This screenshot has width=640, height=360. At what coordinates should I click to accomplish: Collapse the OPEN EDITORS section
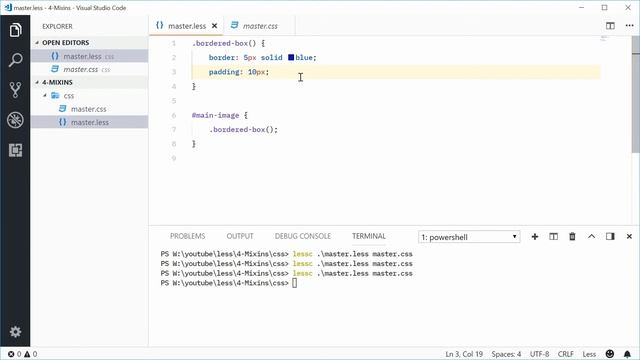point(89,42)
